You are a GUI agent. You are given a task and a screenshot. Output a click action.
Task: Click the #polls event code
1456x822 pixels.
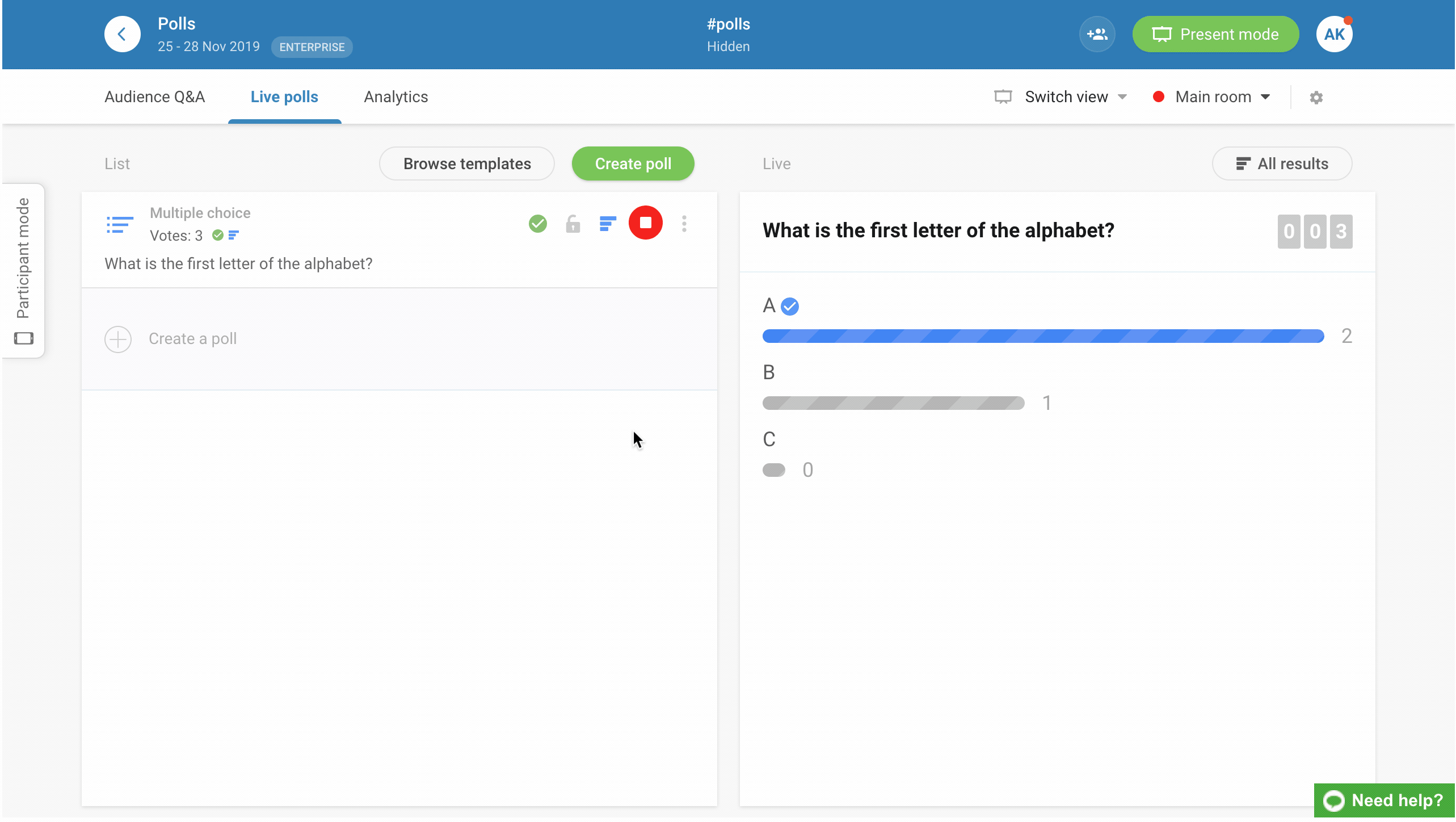728,24
